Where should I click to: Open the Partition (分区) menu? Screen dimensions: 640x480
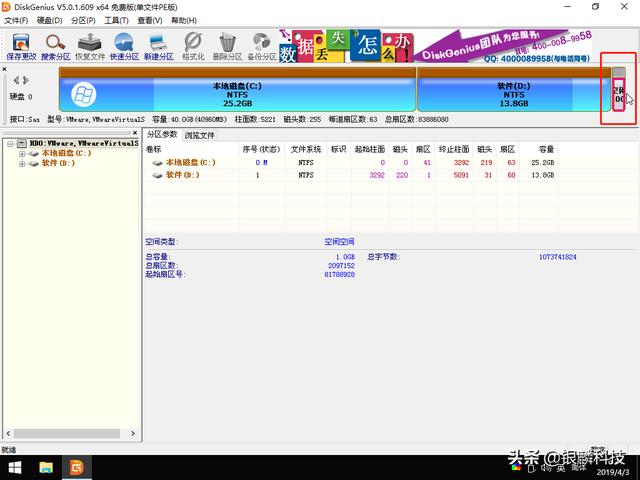point(83,20)
